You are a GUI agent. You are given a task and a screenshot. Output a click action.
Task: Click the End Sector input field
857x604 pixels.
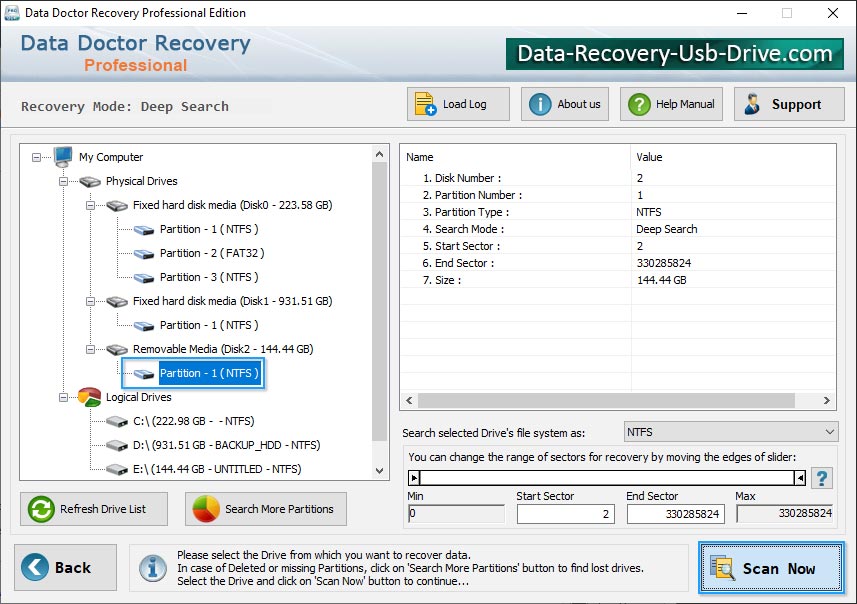[676, 514]
